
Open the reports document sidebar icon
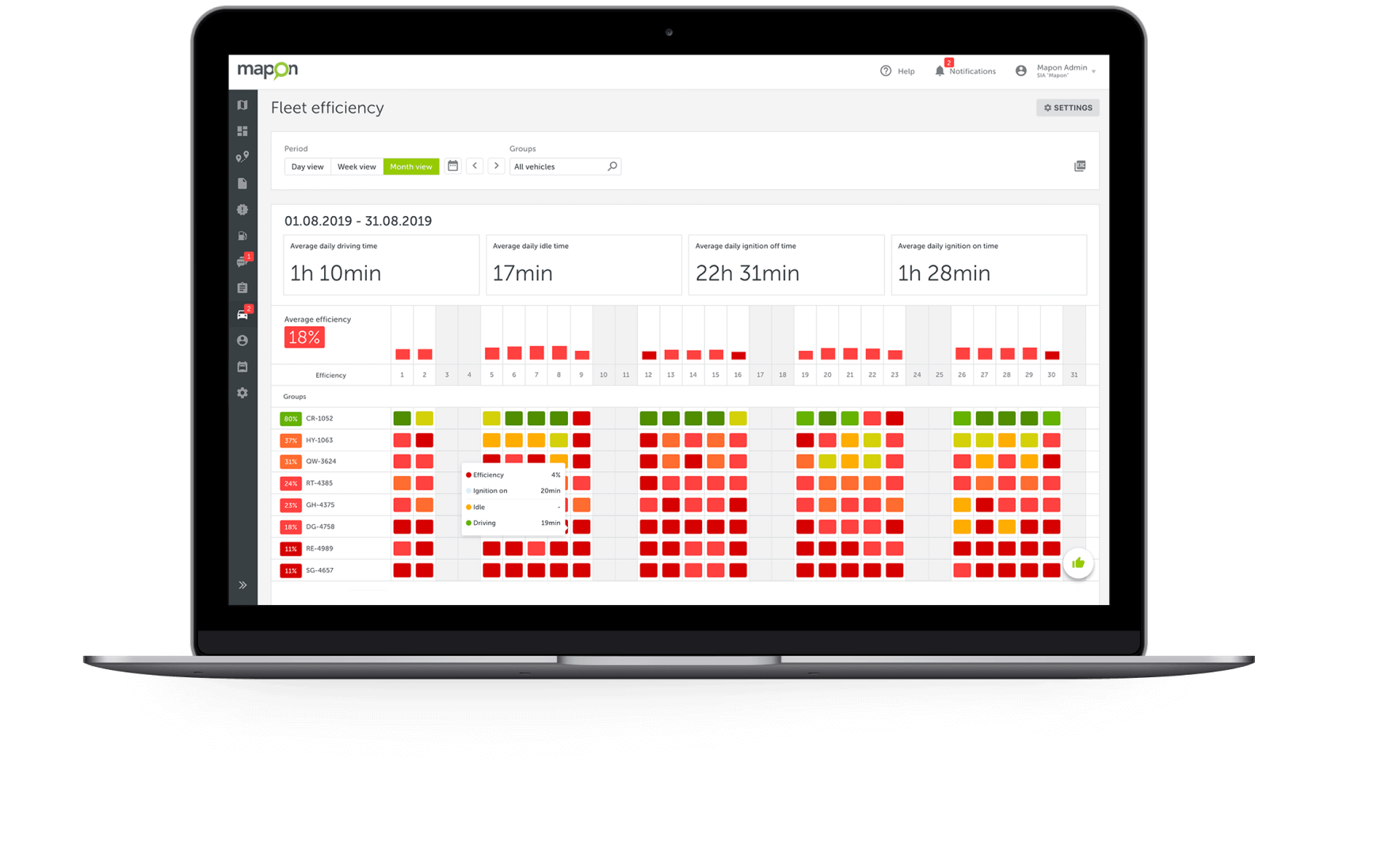point(242,183)
